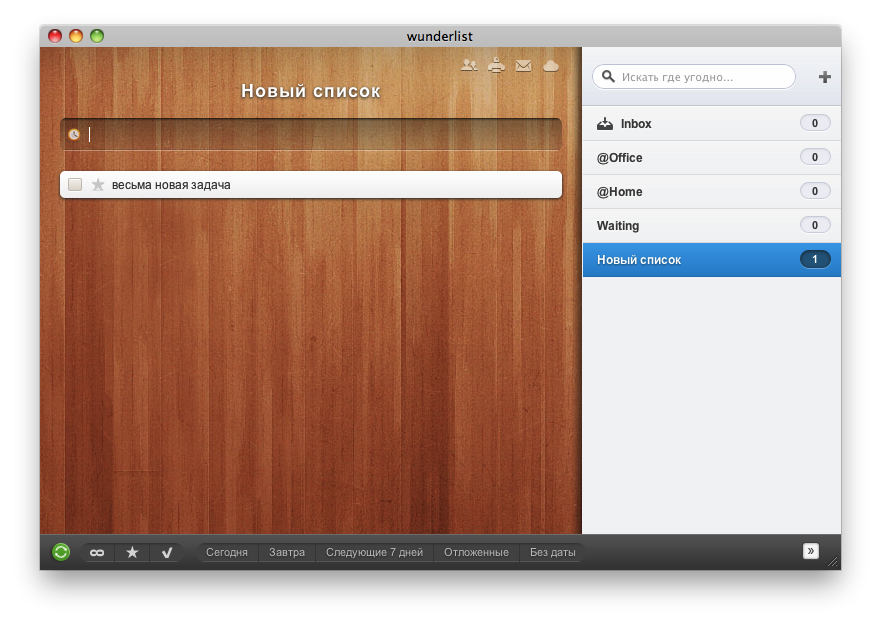This screenshot has width=881, height=625.
Task: Print the current list via printer icon
Action: pyautogui.click(x=496, y=66)
